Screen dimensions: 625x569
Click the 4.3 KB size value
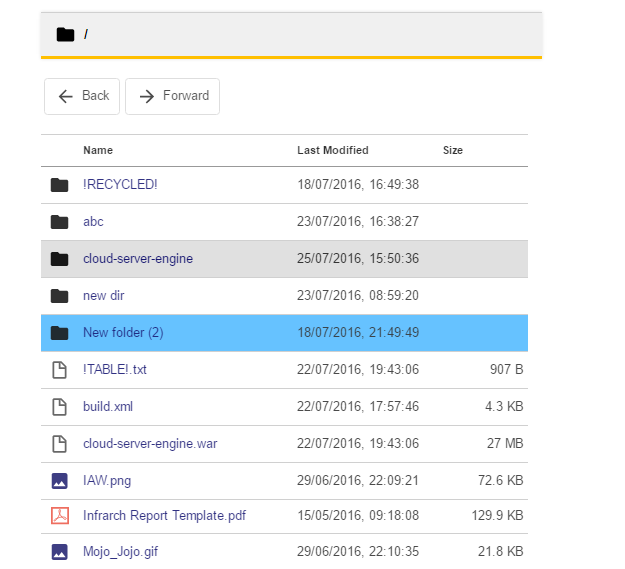504,406
